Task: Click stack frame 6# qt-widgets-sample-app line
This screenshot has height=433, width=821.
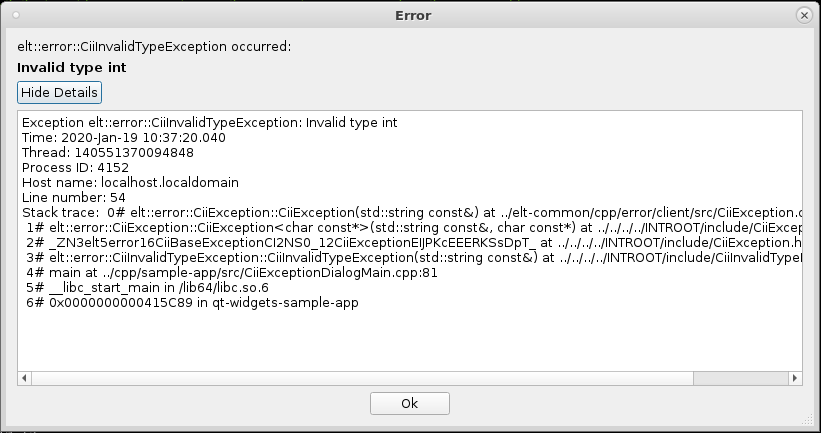Action: click(192, 302)
